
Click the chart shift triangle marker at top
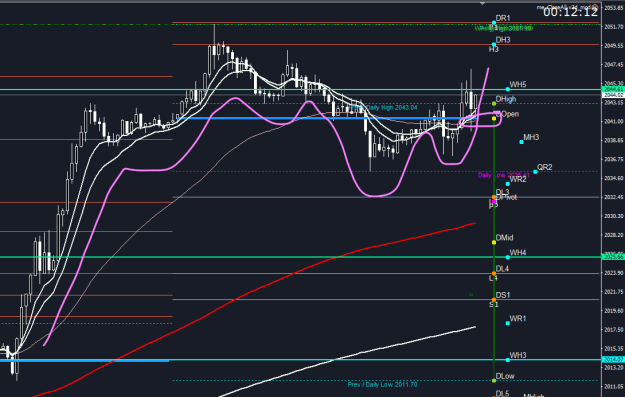tap(483, 4)
